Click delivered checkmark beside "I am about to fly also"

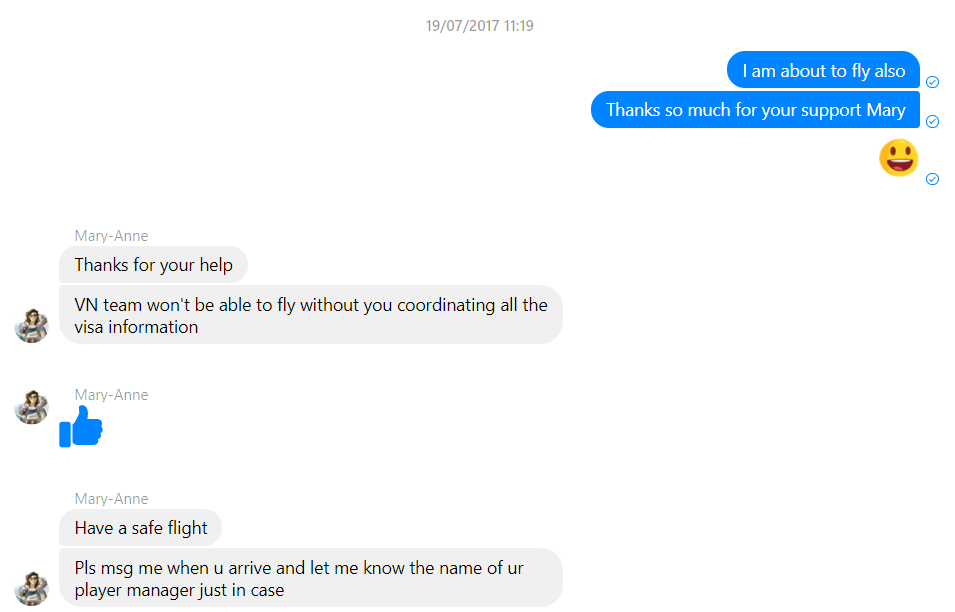click(932, 82)
